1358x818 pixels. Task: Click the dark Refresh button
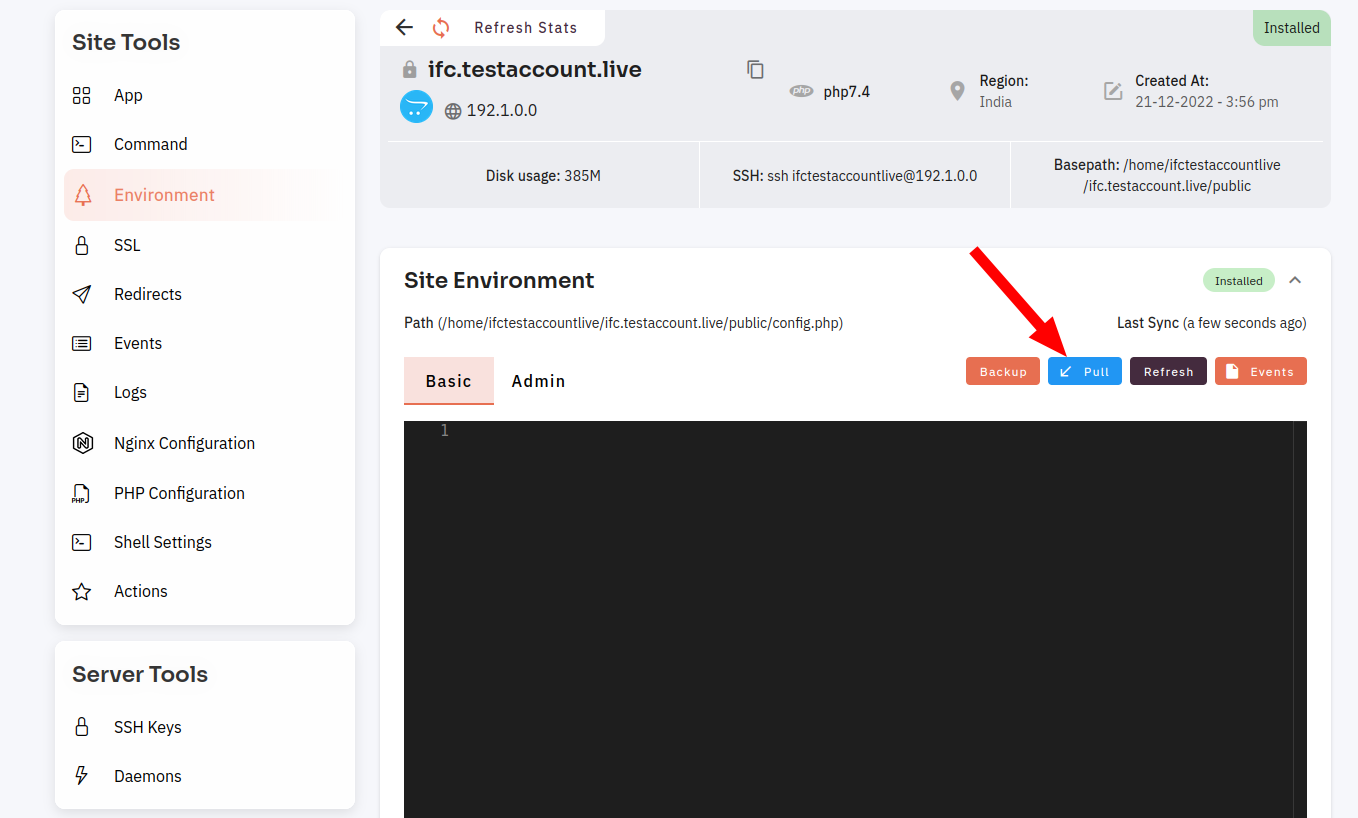coord(1168,371)
